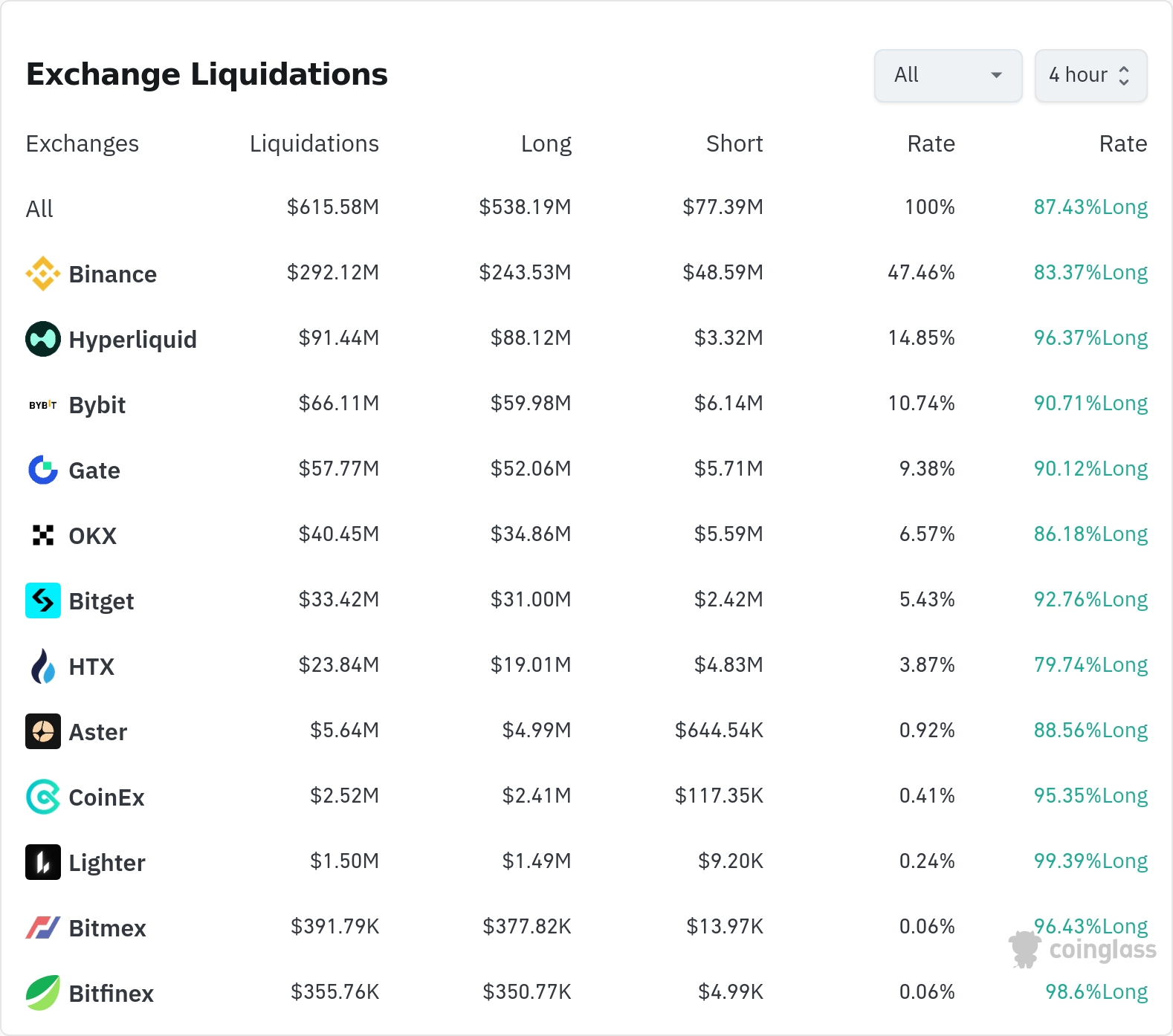1173x1036 pixels.
Task: Click the Aster logo icon
Action: click(x=43, y=731)
